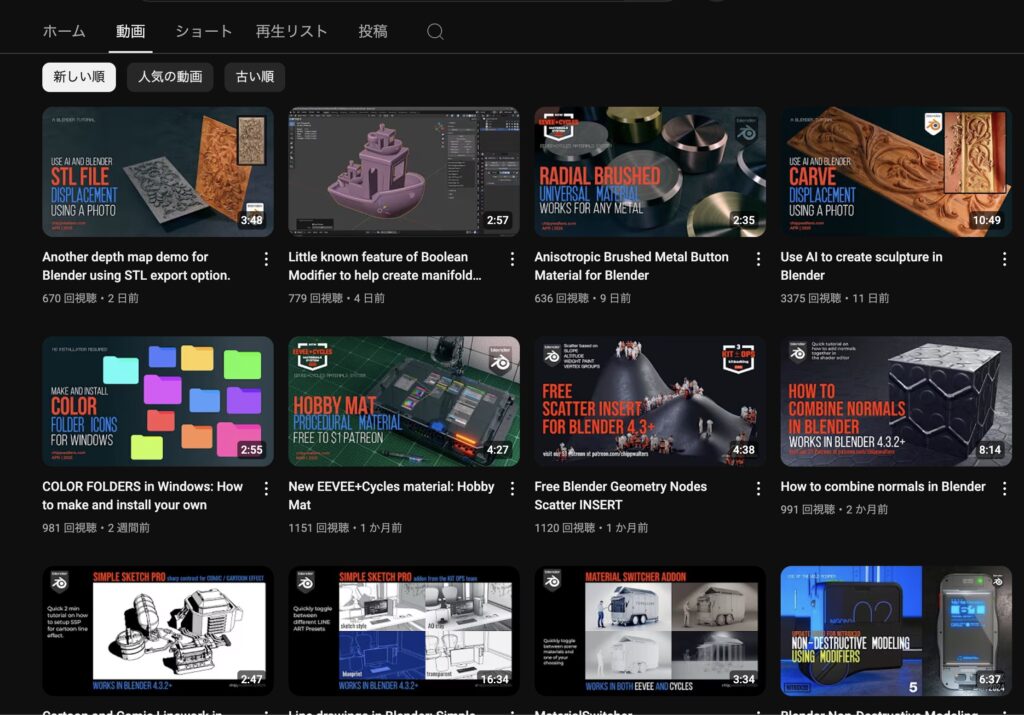
Task: Click the '1151 回視聴・1 か月前' text
Action: tap(345, 528)
